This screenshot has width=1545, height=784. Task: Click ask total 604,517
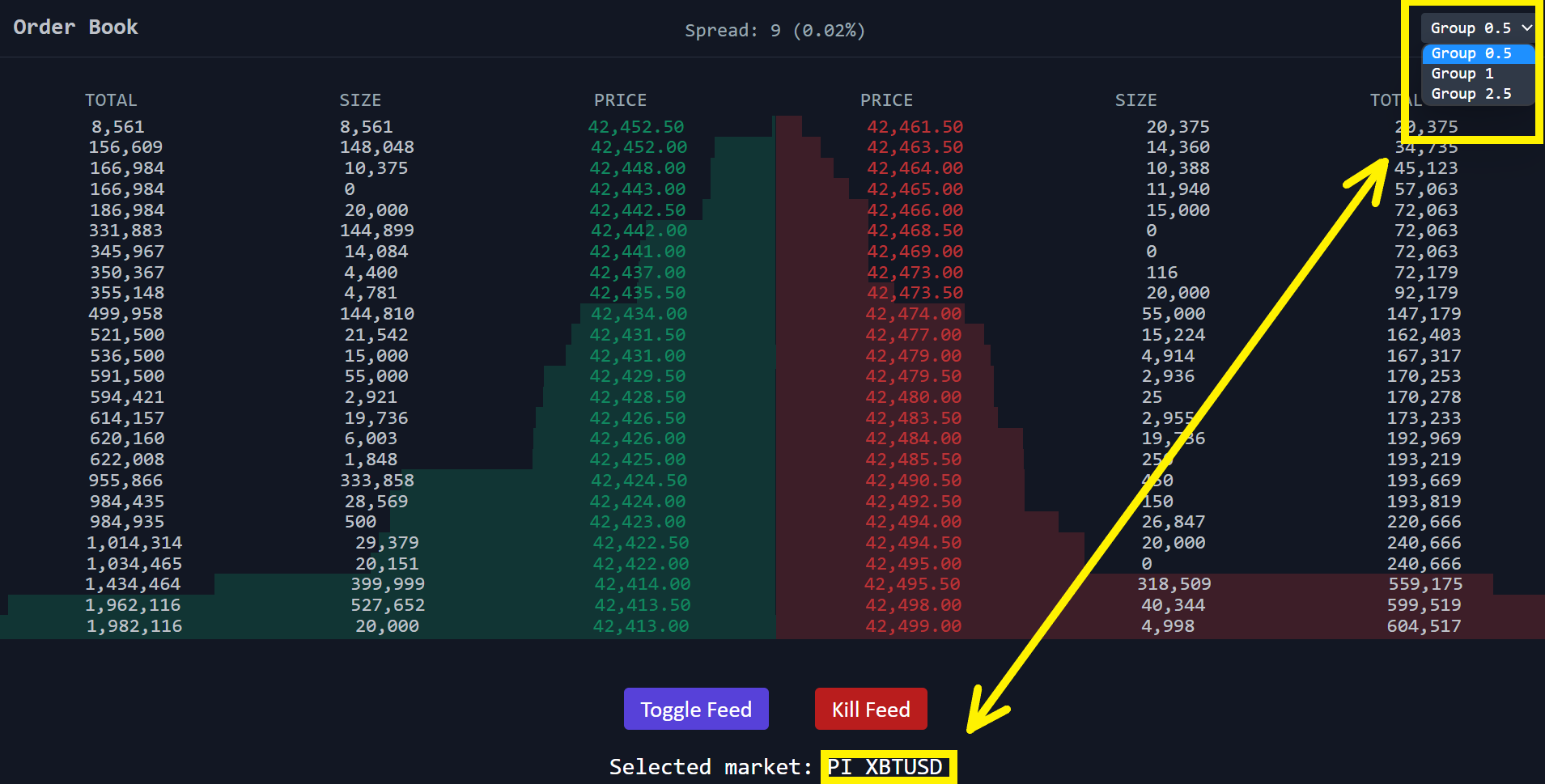(x=1424, y=626)
